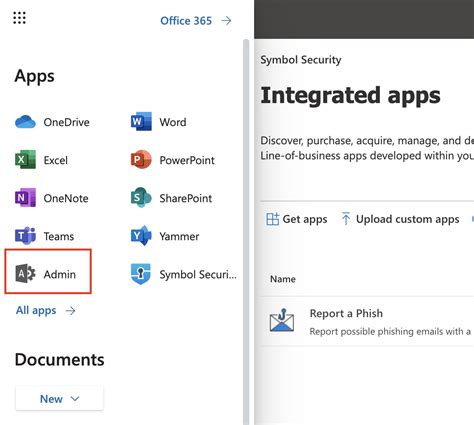Viewport: 474px width, 425px height.
Task: Open the OneNote app icon
Action: click(x=25, y=198)
